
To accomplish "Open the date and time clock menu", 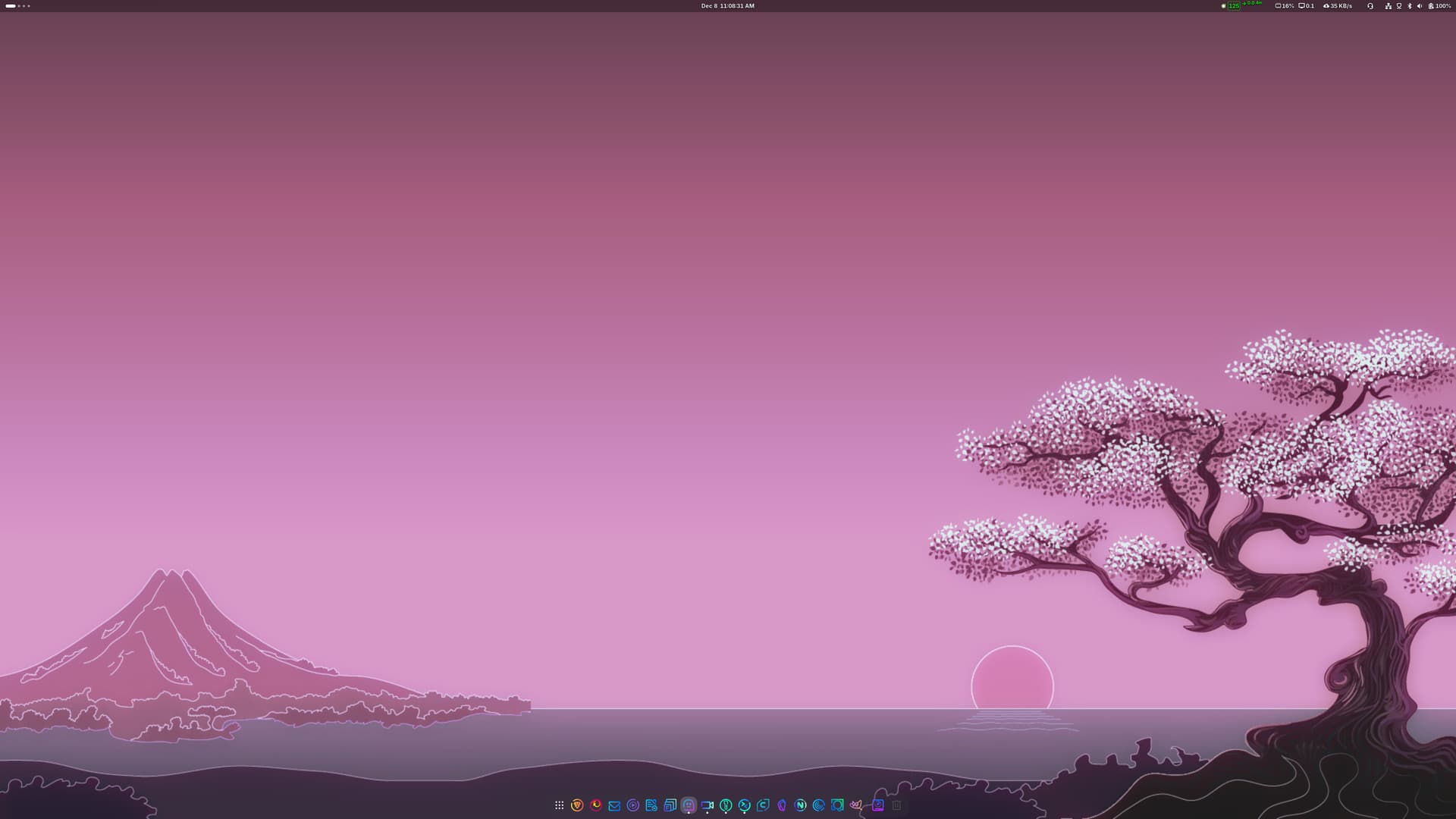I will click(x=727, y=6).
